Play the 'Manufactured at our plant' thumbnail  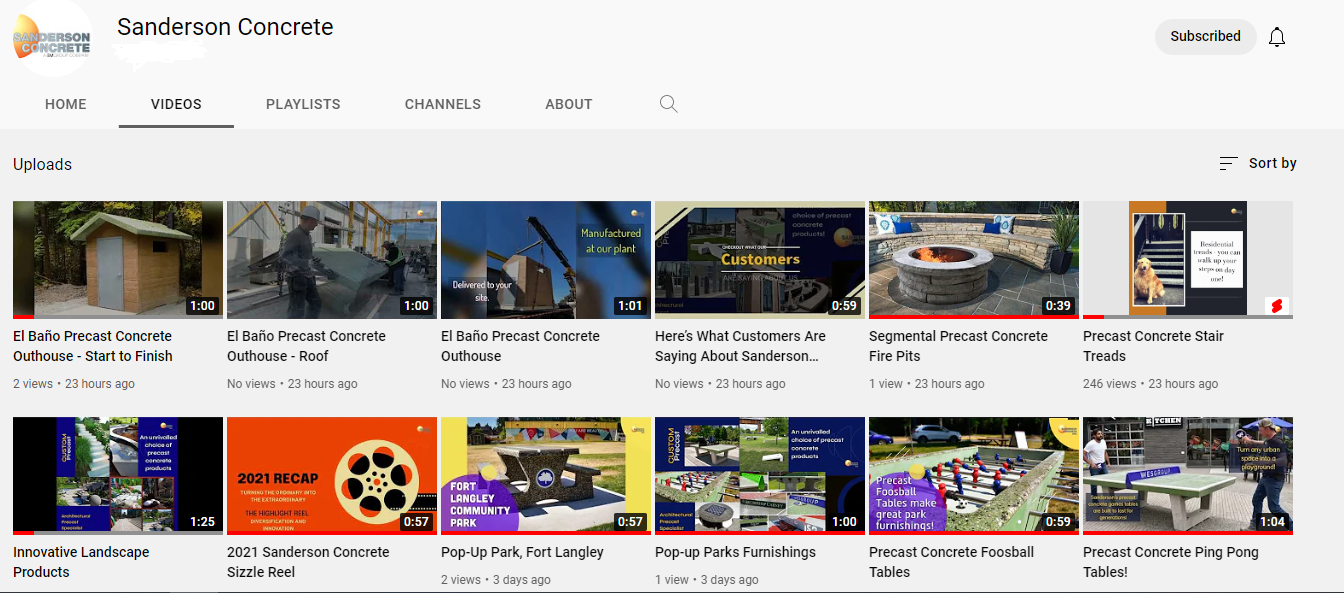coord(546,260)
